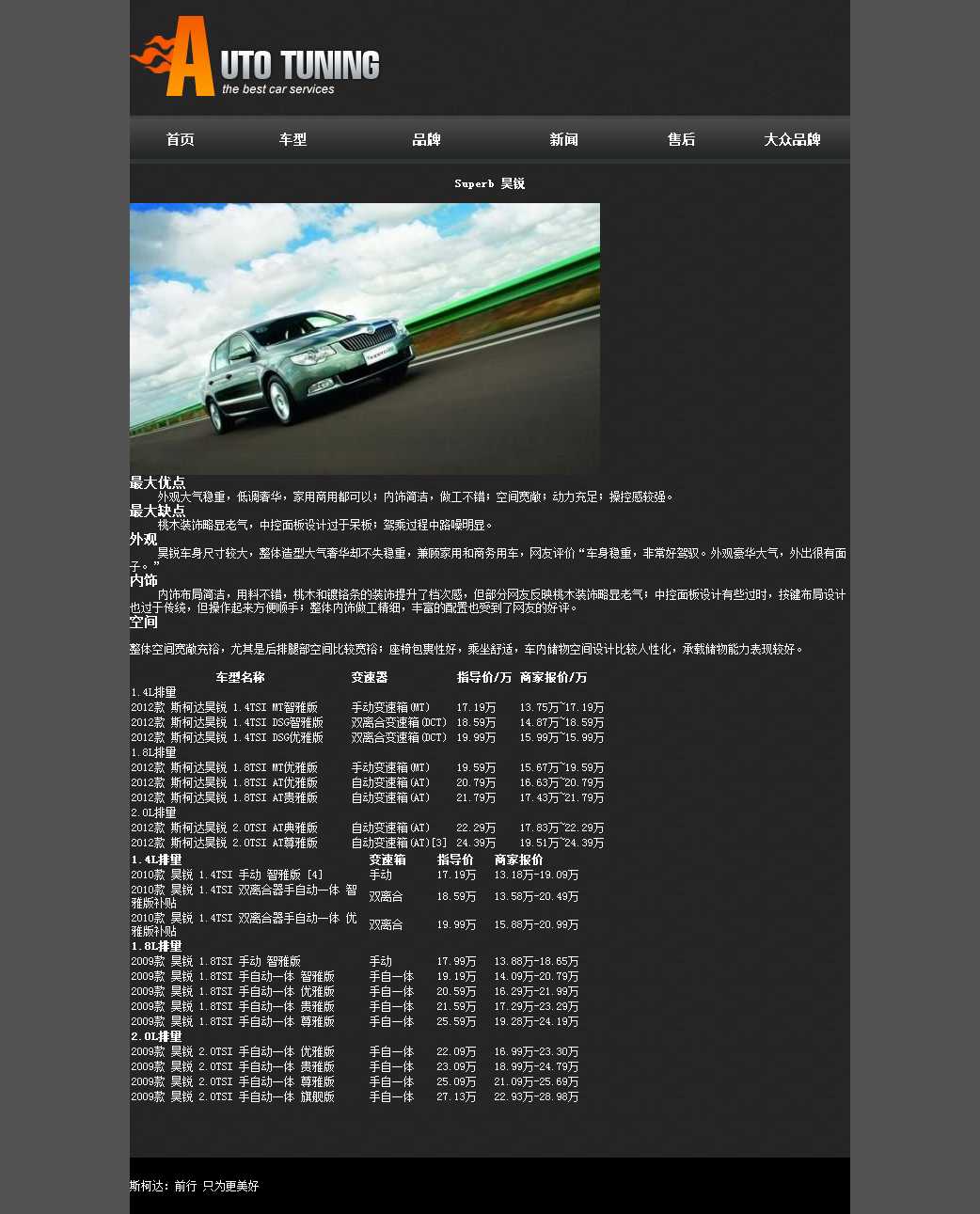Select 品牌 in the navigation bar

pyautogui.click(x=426, y=139)
